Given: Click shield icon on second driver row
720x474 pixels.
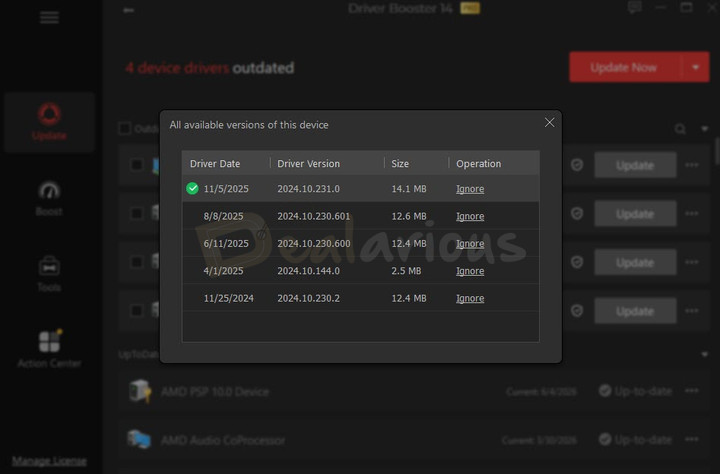Looking at the screenshot, I should (x=577, y=213).
